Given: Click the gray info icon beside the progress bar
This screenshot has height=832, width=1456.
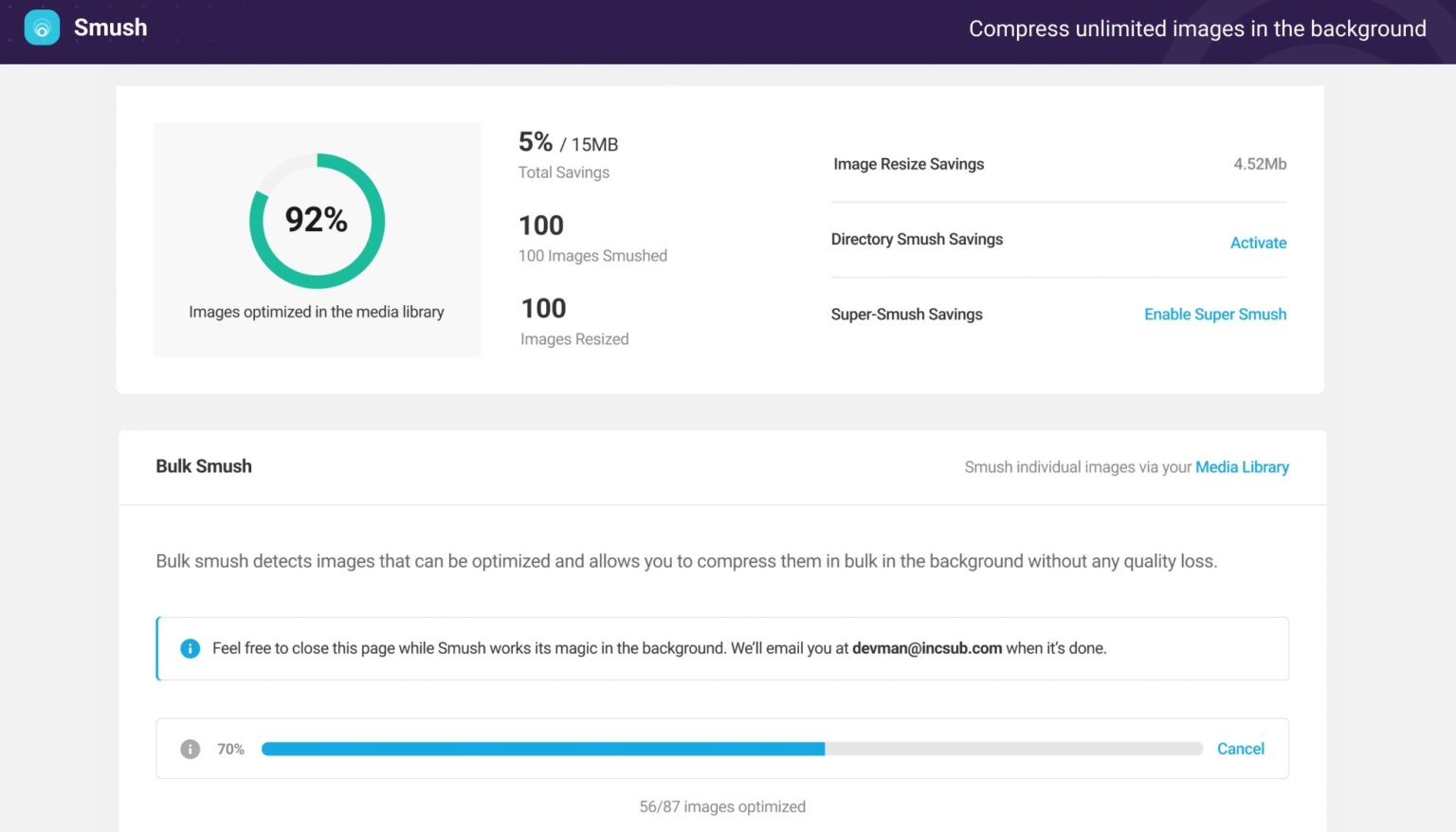Looking at the screenshot, I should coord(190,749).
